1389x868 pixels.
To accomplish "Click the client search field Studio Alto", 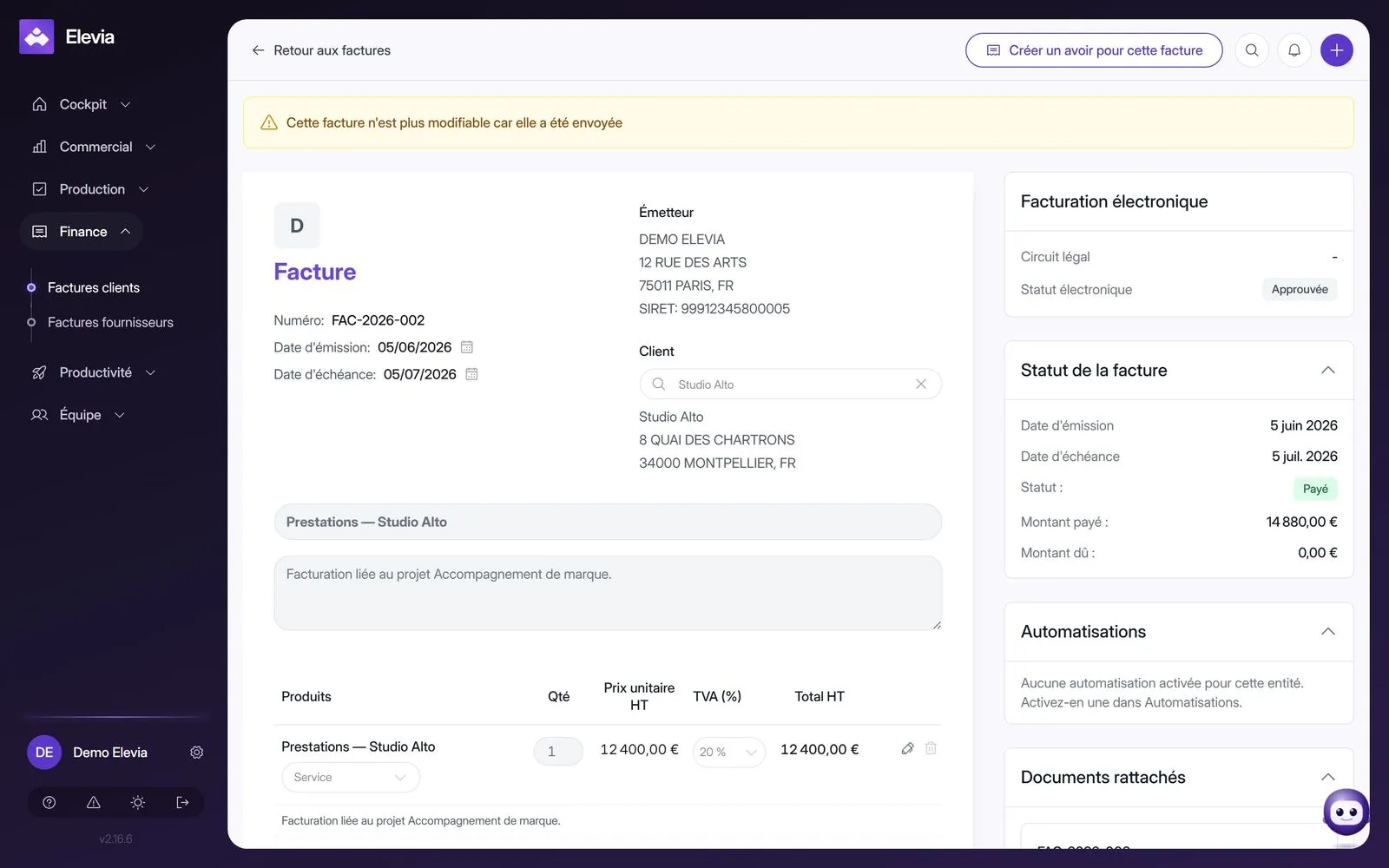I will (x=790, y=384).
